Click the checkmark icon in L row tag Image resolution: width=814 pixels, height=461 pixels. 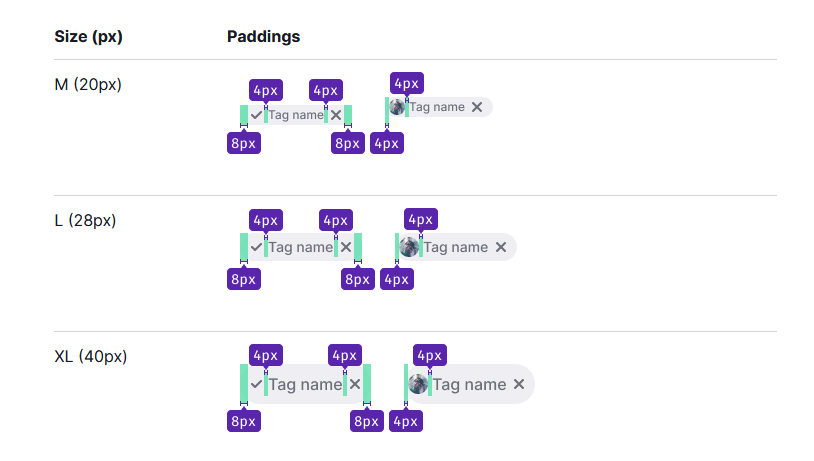coord(256,247)
